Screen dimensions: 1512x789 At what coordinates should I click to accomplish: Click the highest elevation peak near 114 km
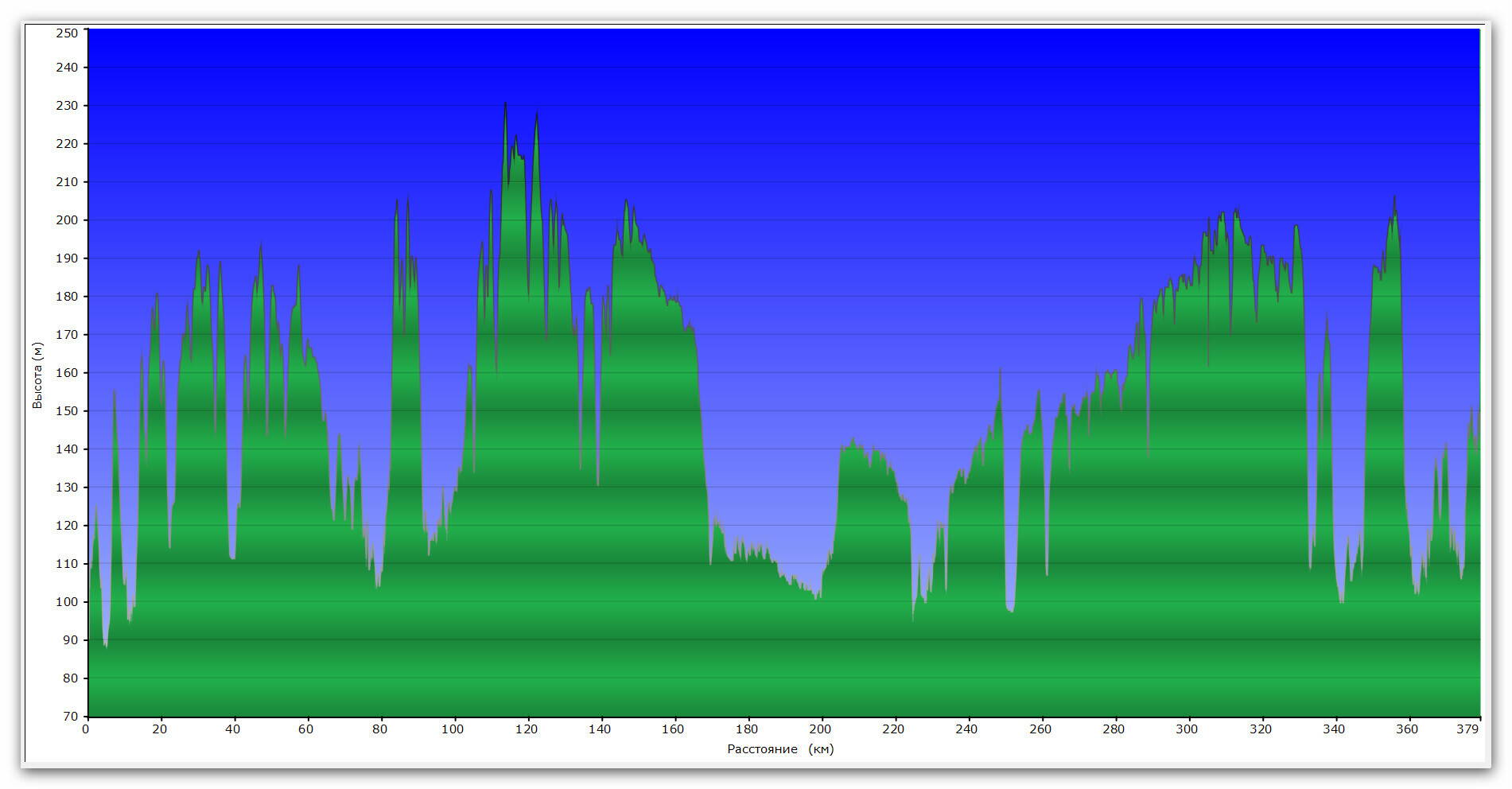(505, 104)
